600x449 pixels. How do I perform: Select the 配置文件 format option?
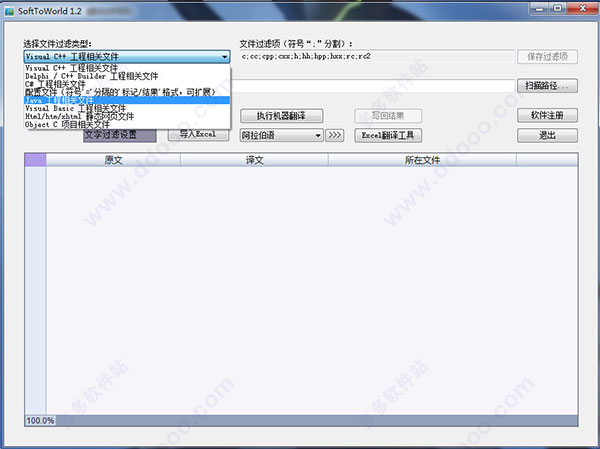point(127,92)
